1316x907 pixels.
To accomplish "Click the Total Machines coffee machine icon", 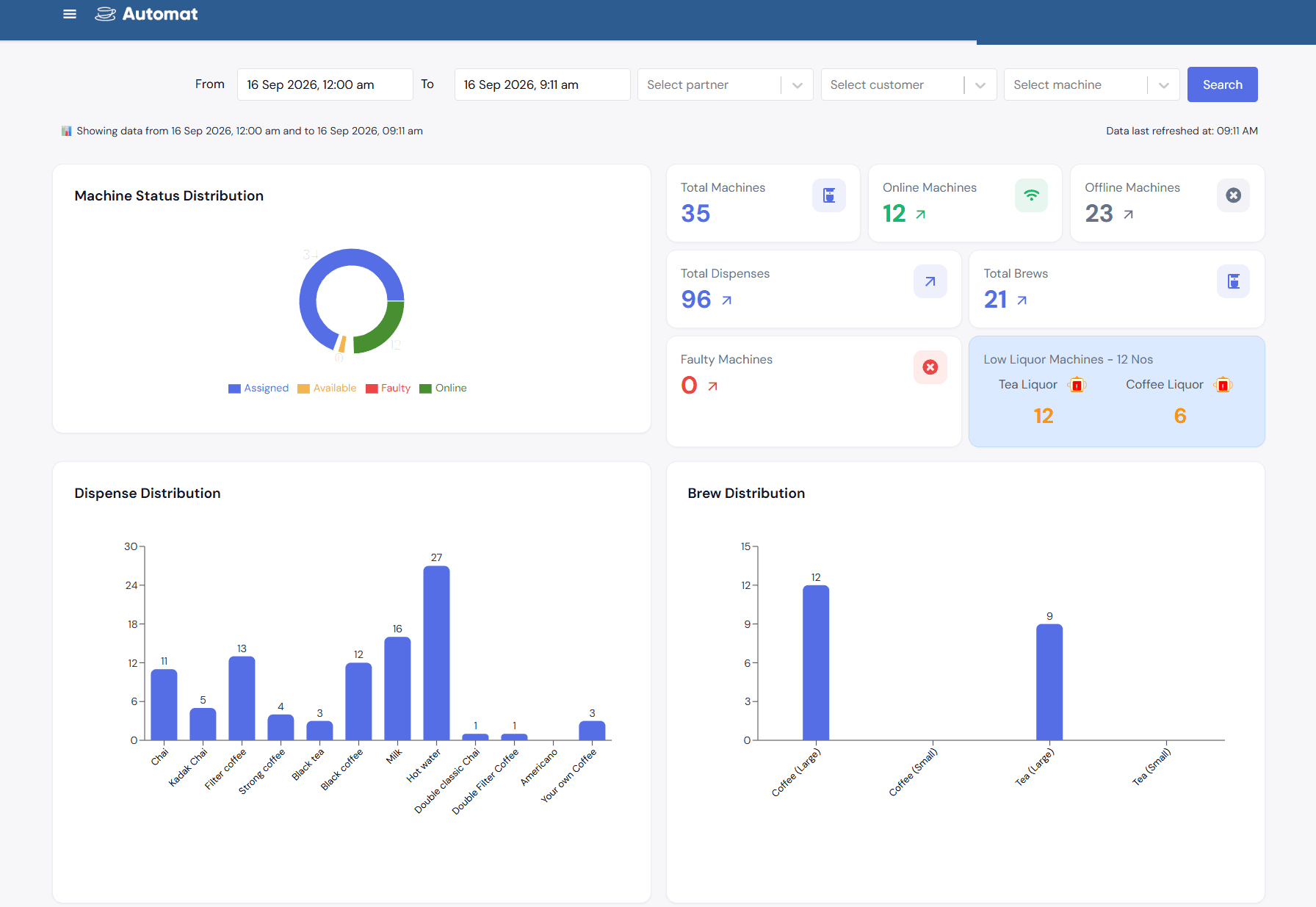I will (x=828, y=195).
